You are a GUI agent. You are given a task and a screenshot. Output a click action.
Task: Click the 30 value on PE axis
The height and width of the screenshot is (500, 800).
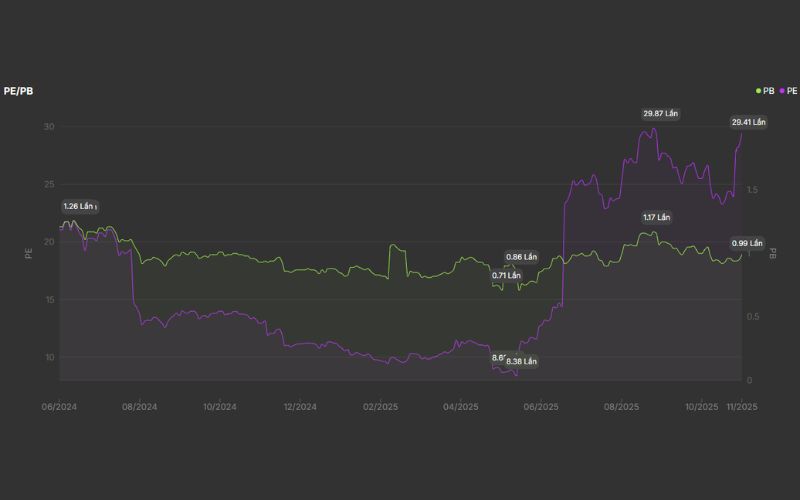[x=49, y=127]
